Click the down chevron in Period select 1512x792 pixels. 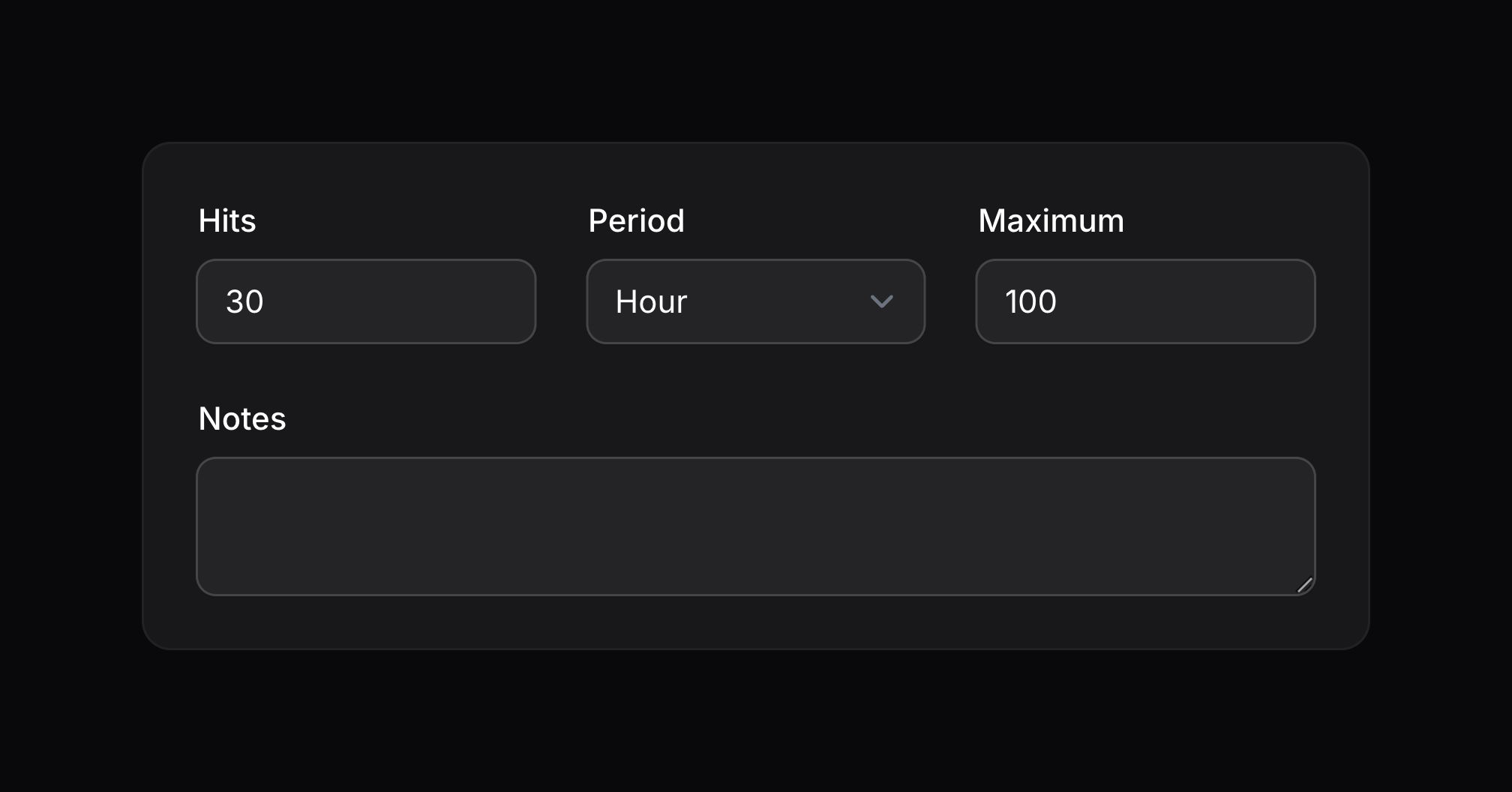[x=881, y=301]
